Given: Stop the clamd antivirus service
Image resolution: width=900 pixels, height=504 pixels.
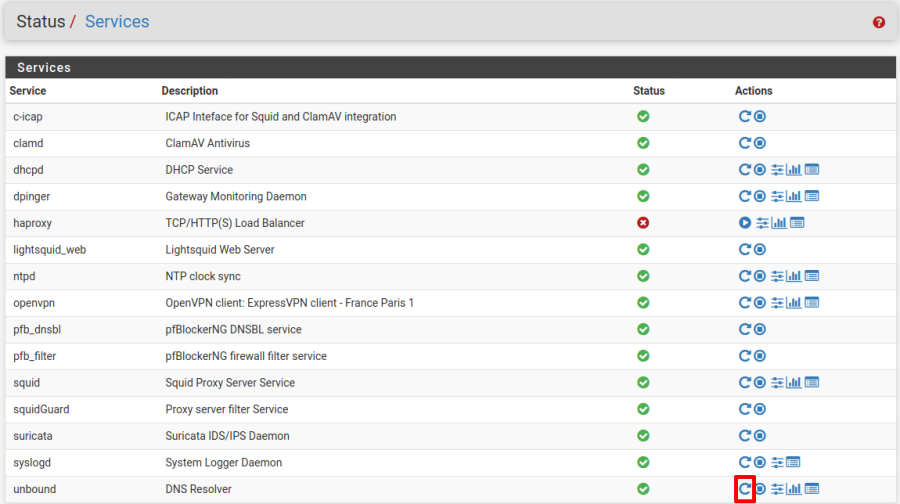Looking at the screenshot, I should pyautogui.click(x=760, y=143).
